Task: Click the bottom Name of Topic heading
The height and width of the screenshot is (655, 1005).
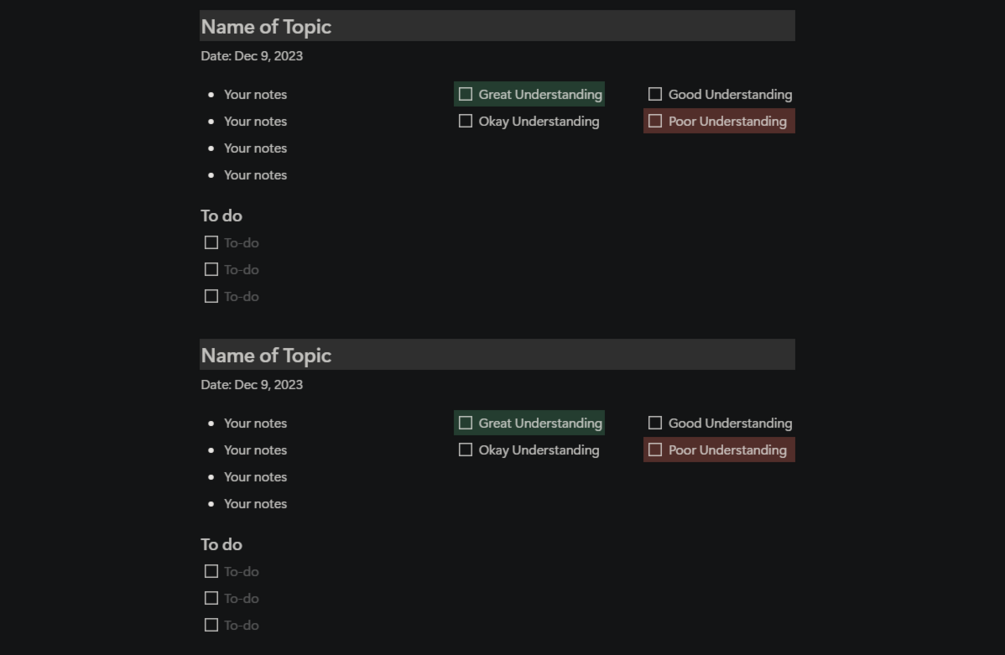Action: pos(266,355)
